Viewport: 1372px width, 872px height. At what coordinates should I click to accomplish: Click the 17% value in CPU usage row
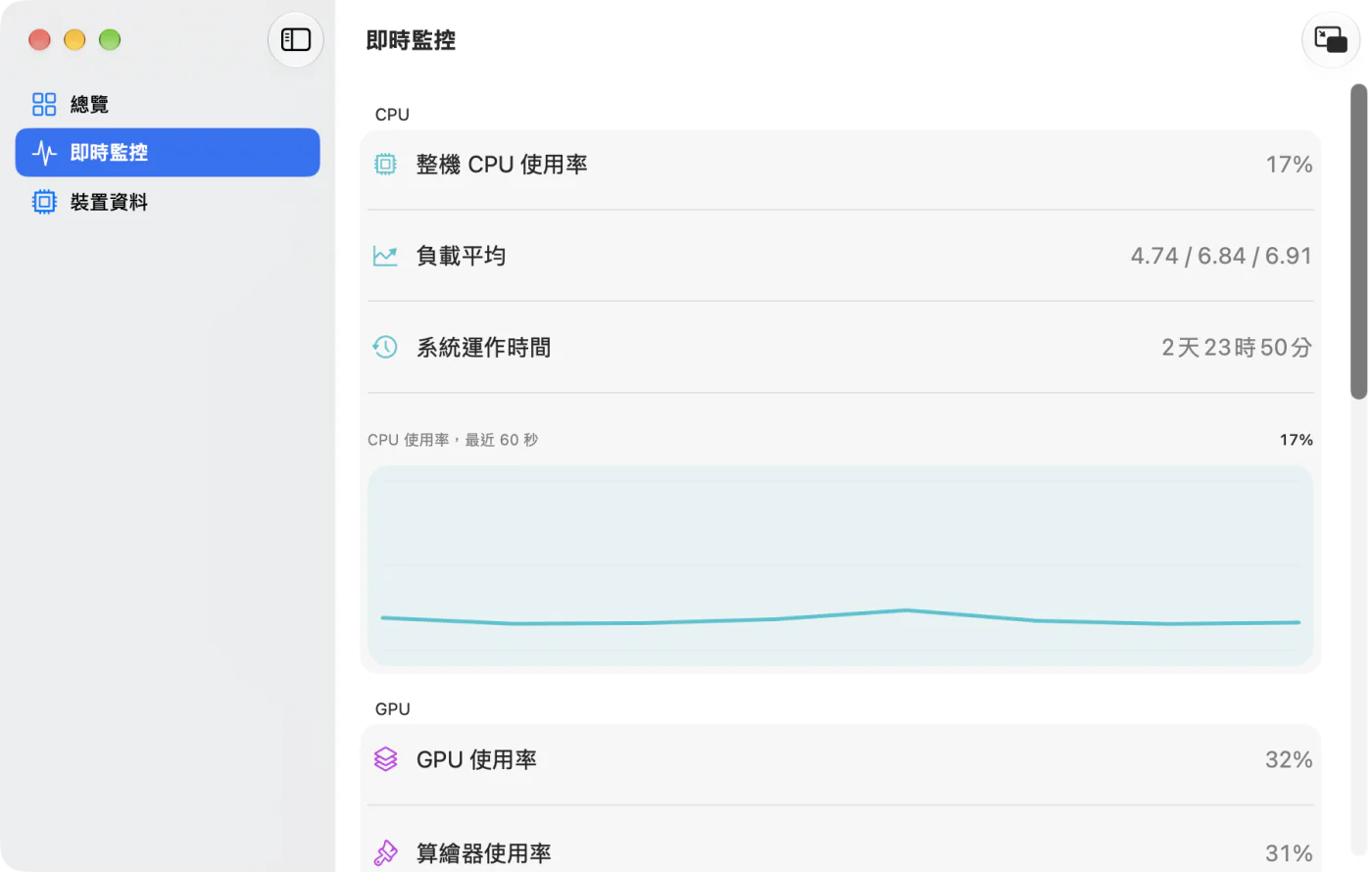pyautogui.click(x=1289, y=165)
